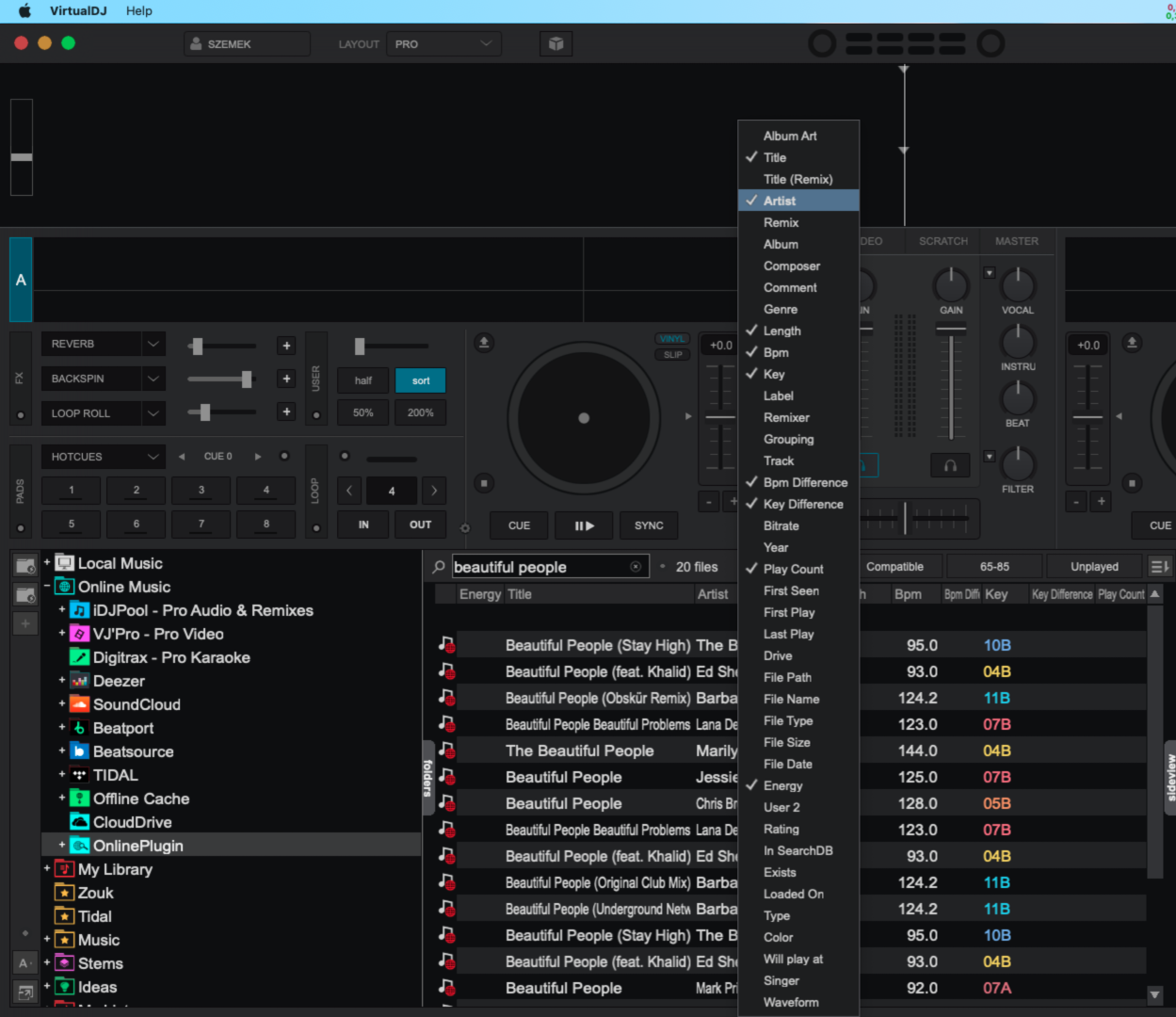Enable the Composer column in menu
The height and width of the screenshot is (1017, 1176).
(798, 266)
